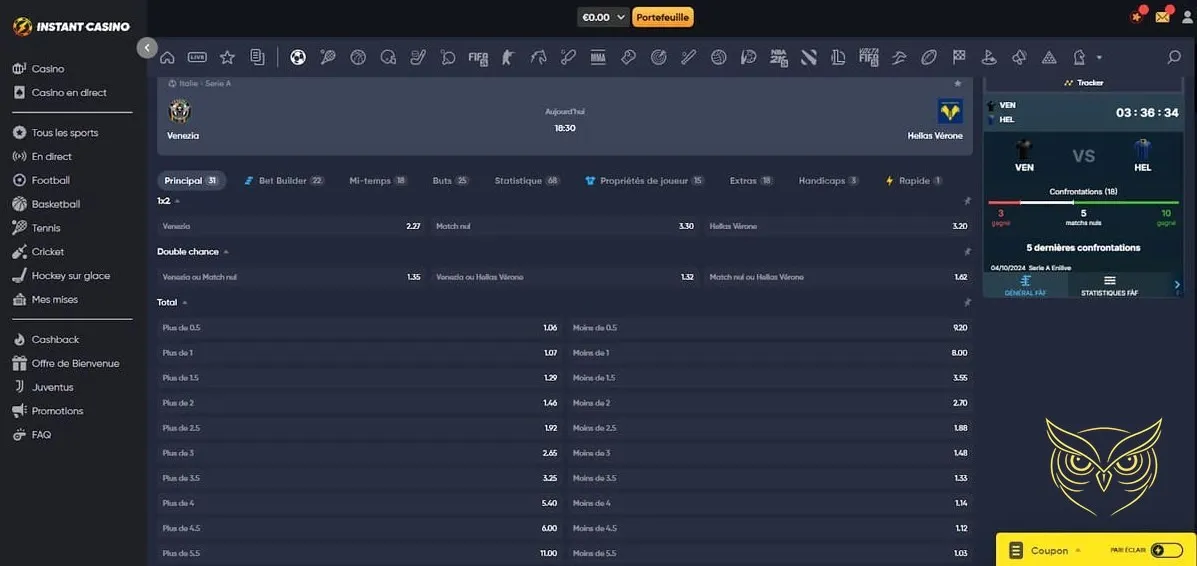Collapse the Total market section
Viewport: 1197px width, 566px height.
pos(185,302)
